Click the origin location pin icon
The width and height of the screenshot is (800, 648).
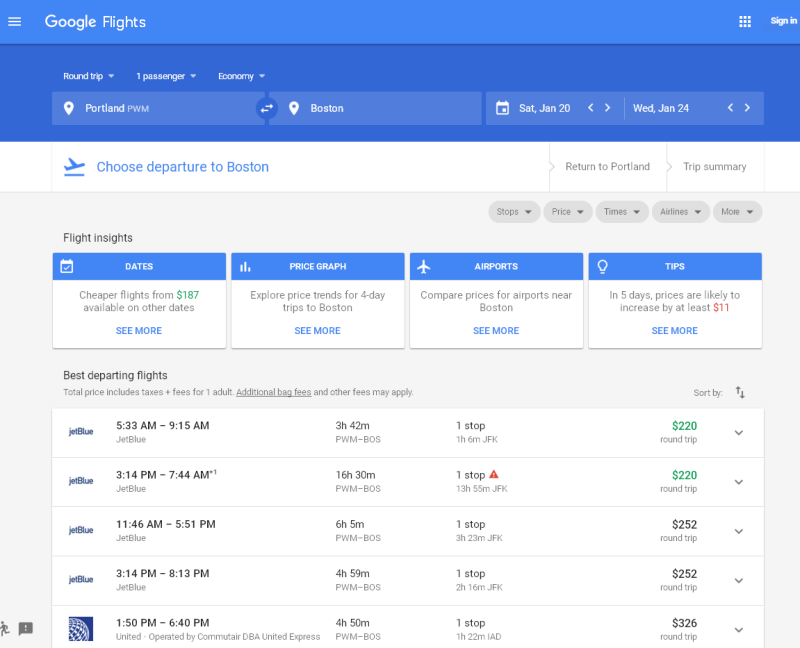pos(69,108)
